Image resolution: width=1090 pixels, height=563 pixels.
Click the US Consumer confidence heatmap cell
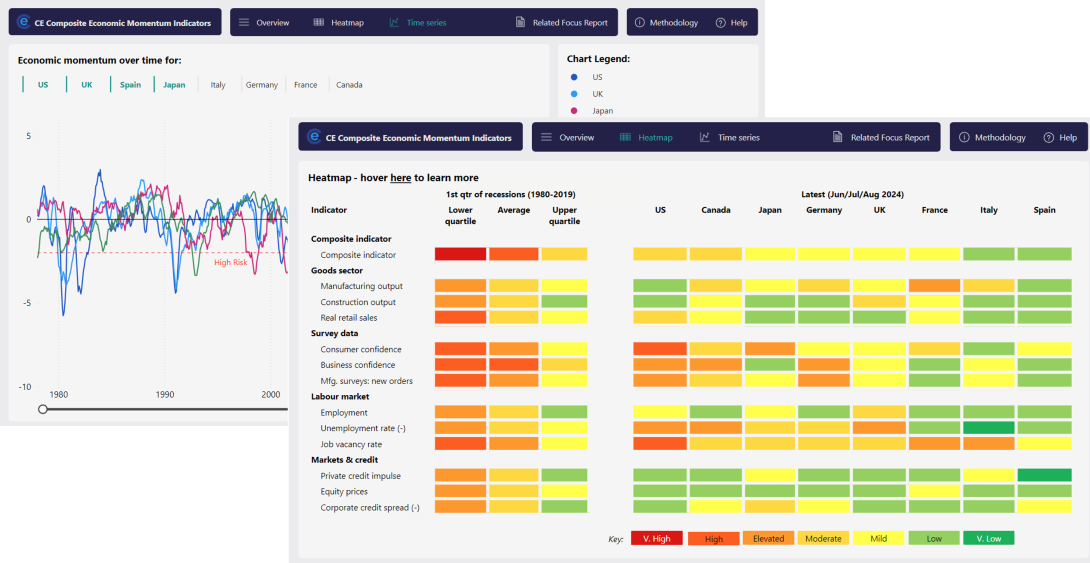(660, 349)
